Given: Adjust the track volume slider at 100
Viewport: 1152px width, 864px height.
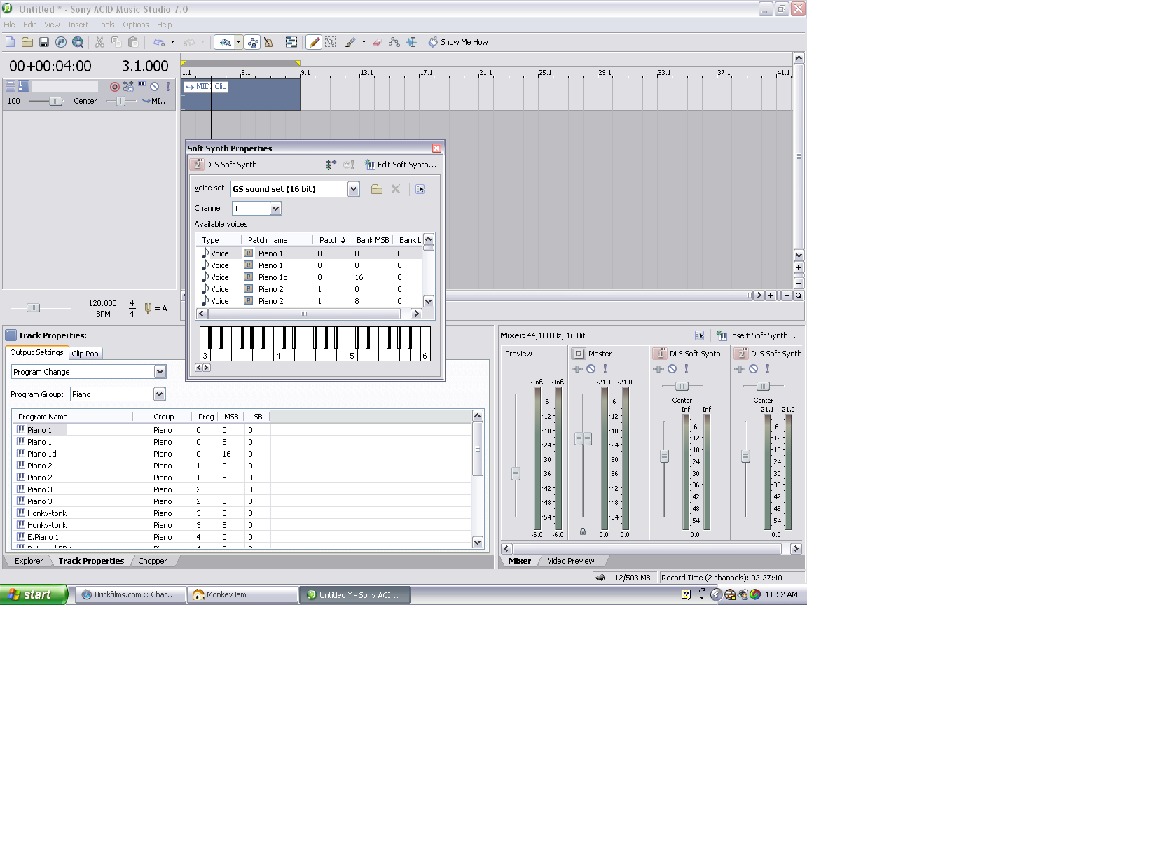Looking at the screenshot, I should tap(55, 101).
